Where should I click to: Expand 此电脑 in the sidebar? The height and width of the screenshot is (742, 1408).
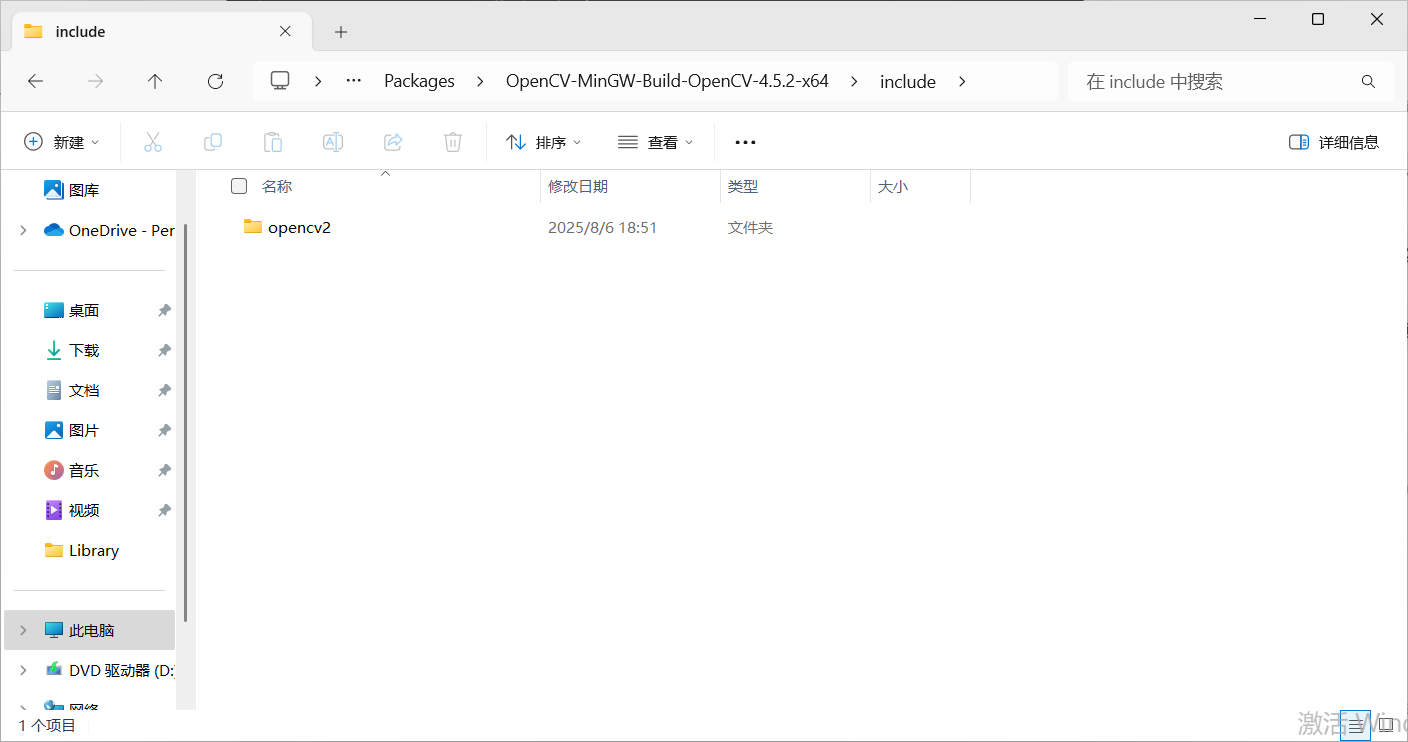[22, 630]
